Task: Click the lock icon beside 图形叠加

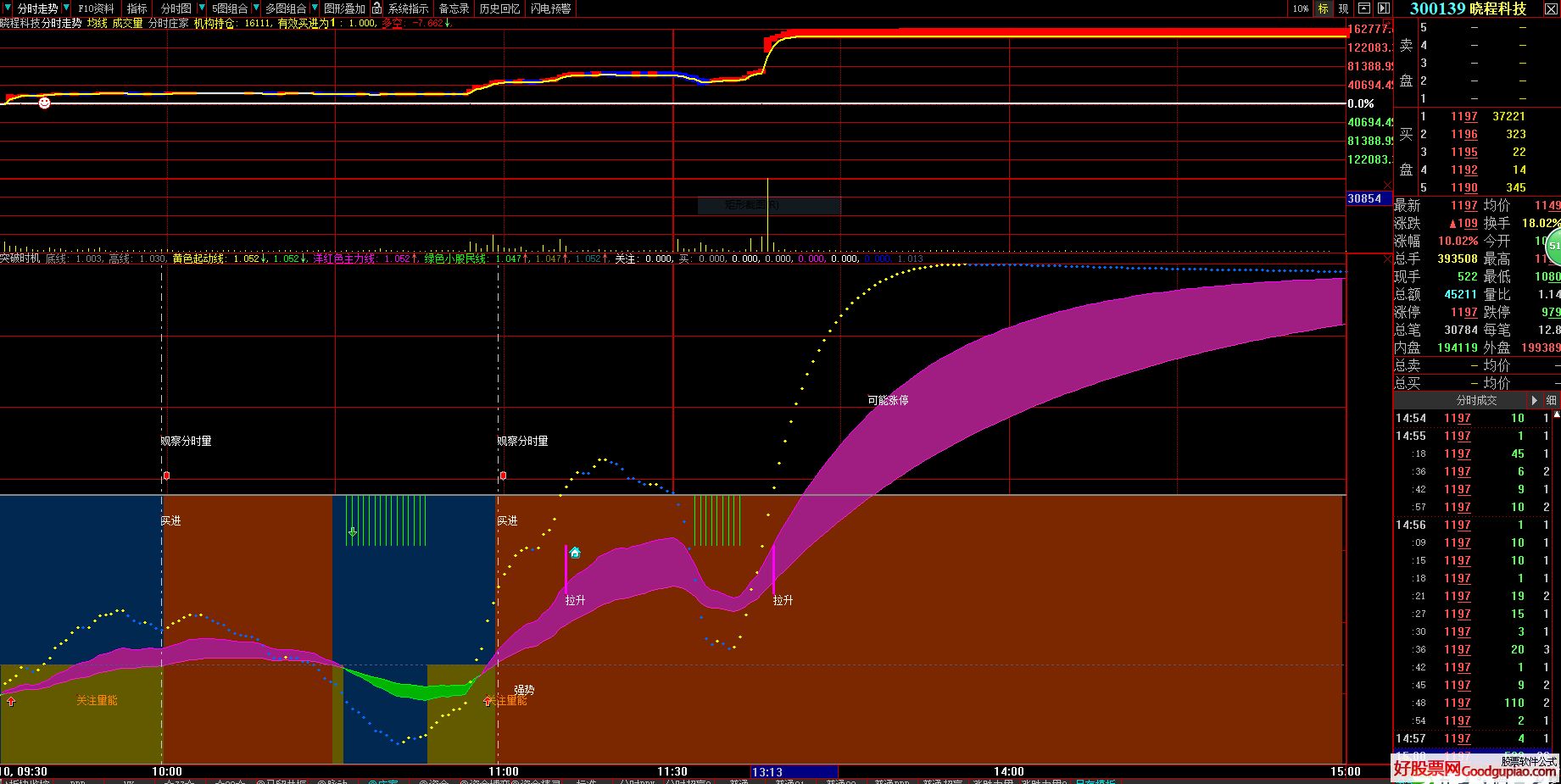Action: click(377, 8)
